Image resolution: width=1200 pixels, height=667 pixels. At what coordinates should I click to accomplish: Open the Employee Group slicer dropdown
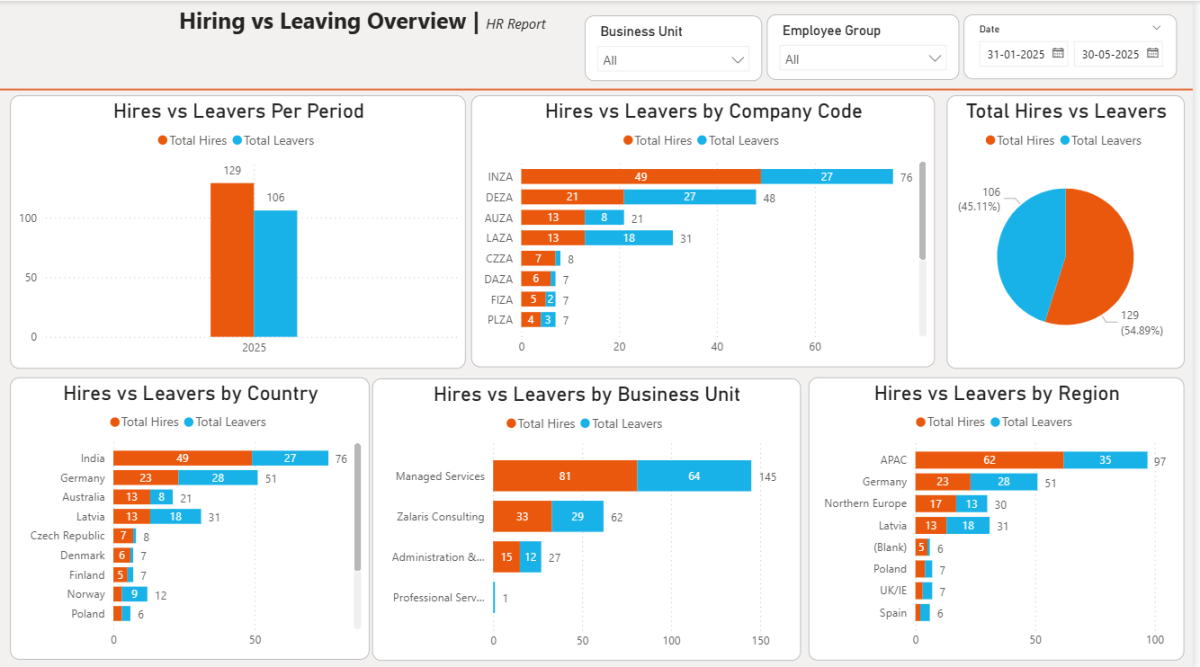coord(935,59)
